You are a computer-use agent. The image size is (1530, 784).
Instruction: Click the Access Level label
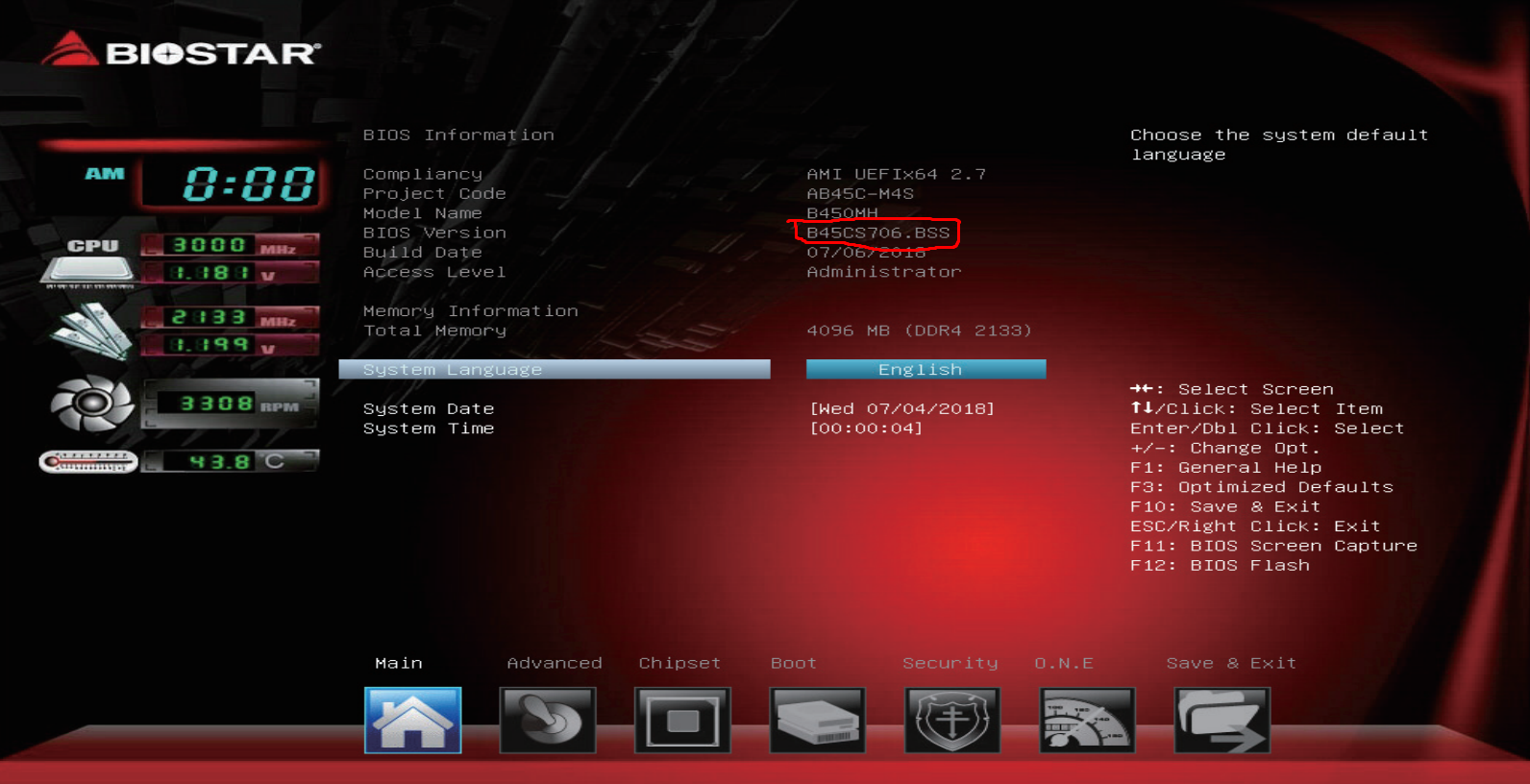tap(434, 272)
